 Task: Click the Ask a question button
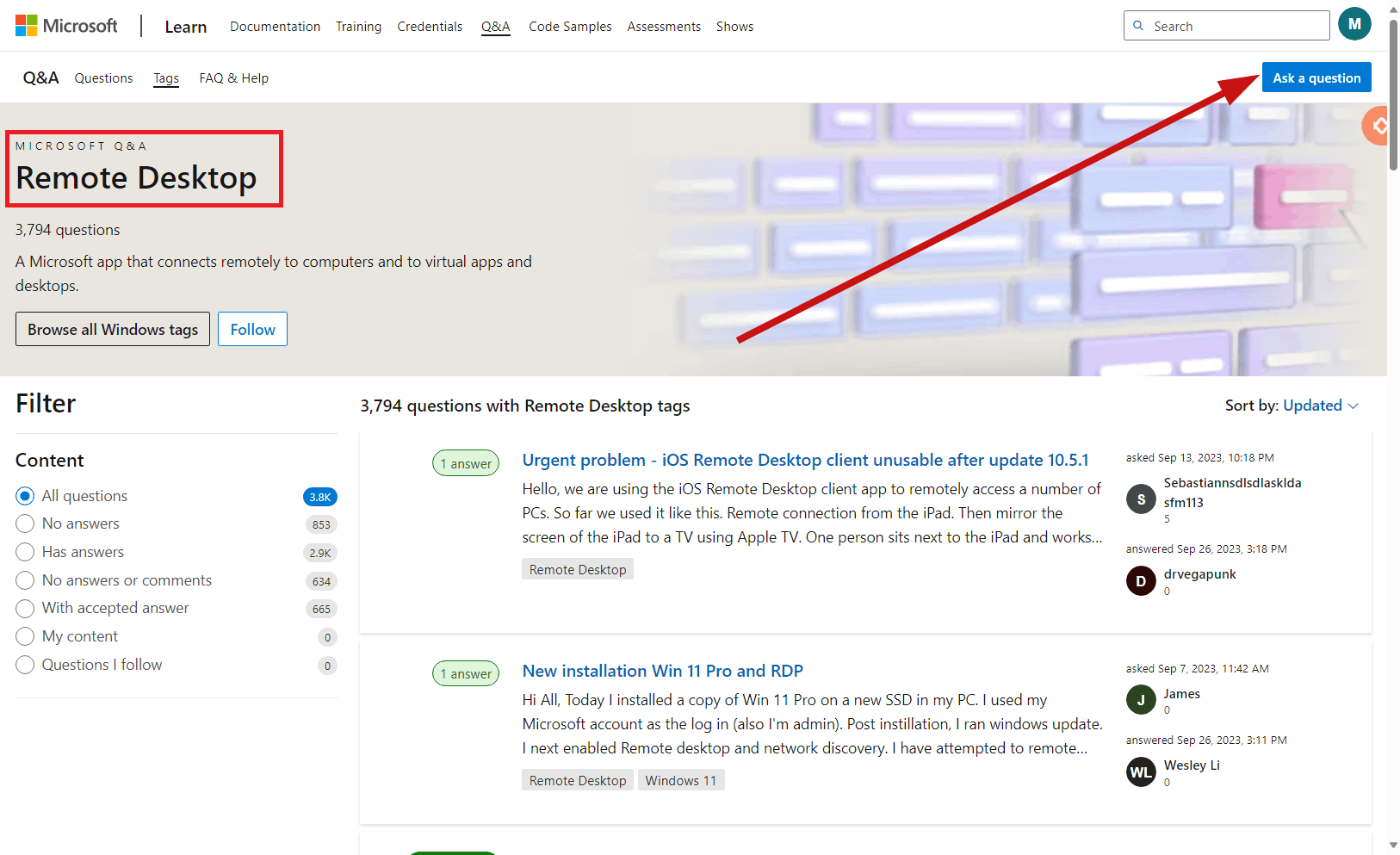[1316, 77]
